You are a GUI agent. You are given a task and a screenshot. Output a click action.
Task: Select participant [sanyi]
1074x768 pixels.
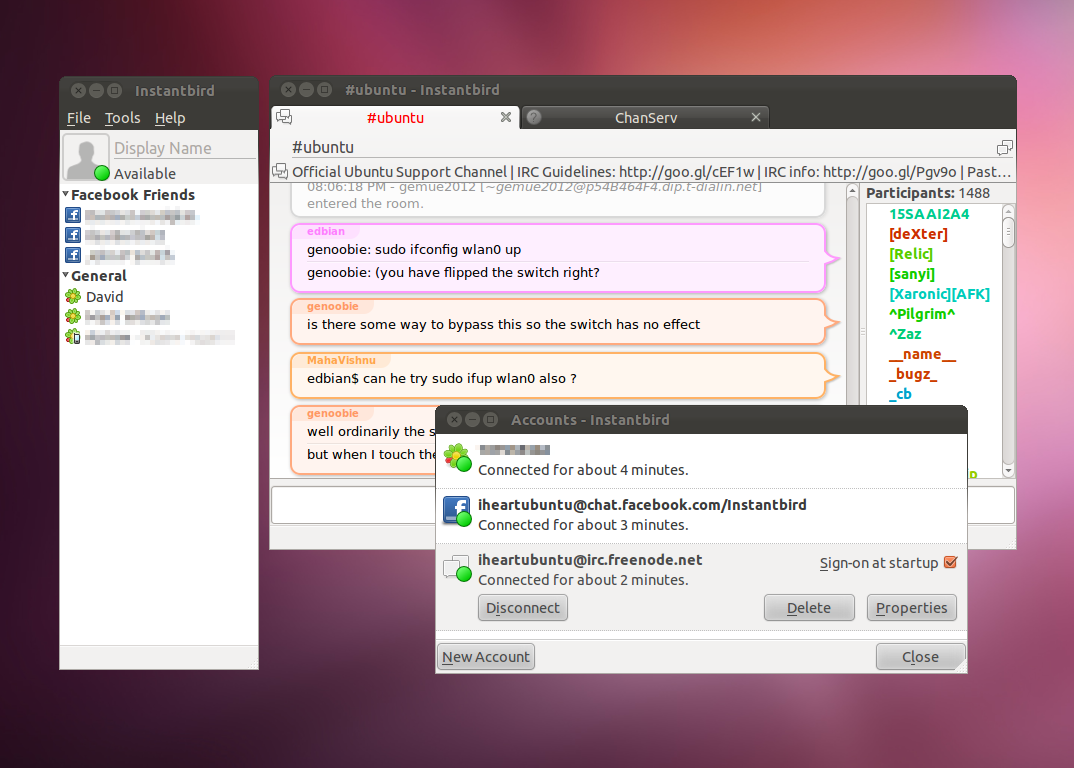[912, 274]
